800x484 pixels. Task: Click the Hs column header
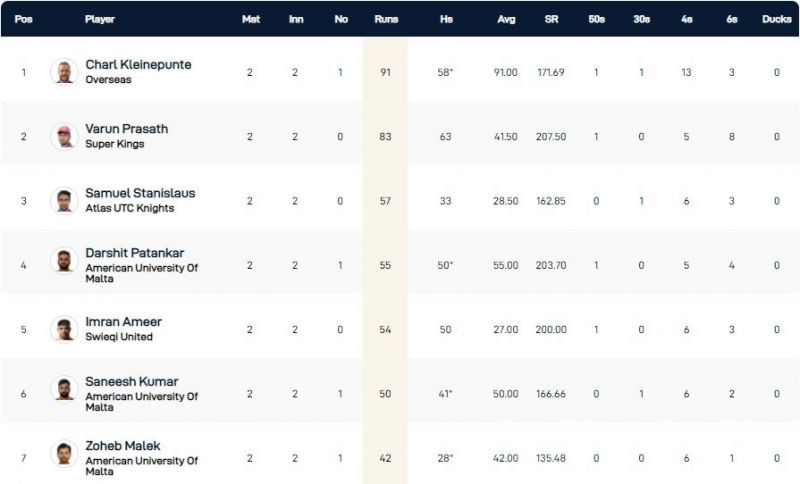[x=445, y=19]
